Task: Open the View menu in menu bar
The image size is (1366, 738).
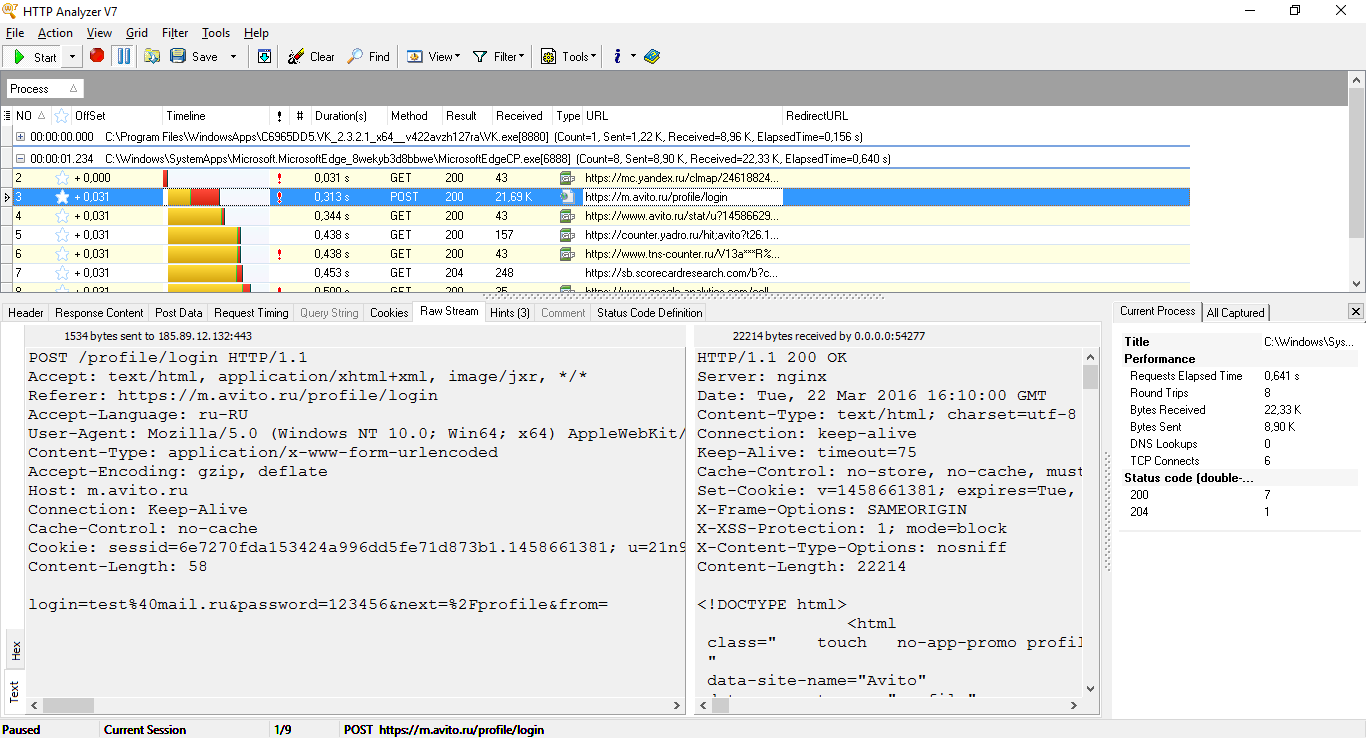Action: coord(99,33)
